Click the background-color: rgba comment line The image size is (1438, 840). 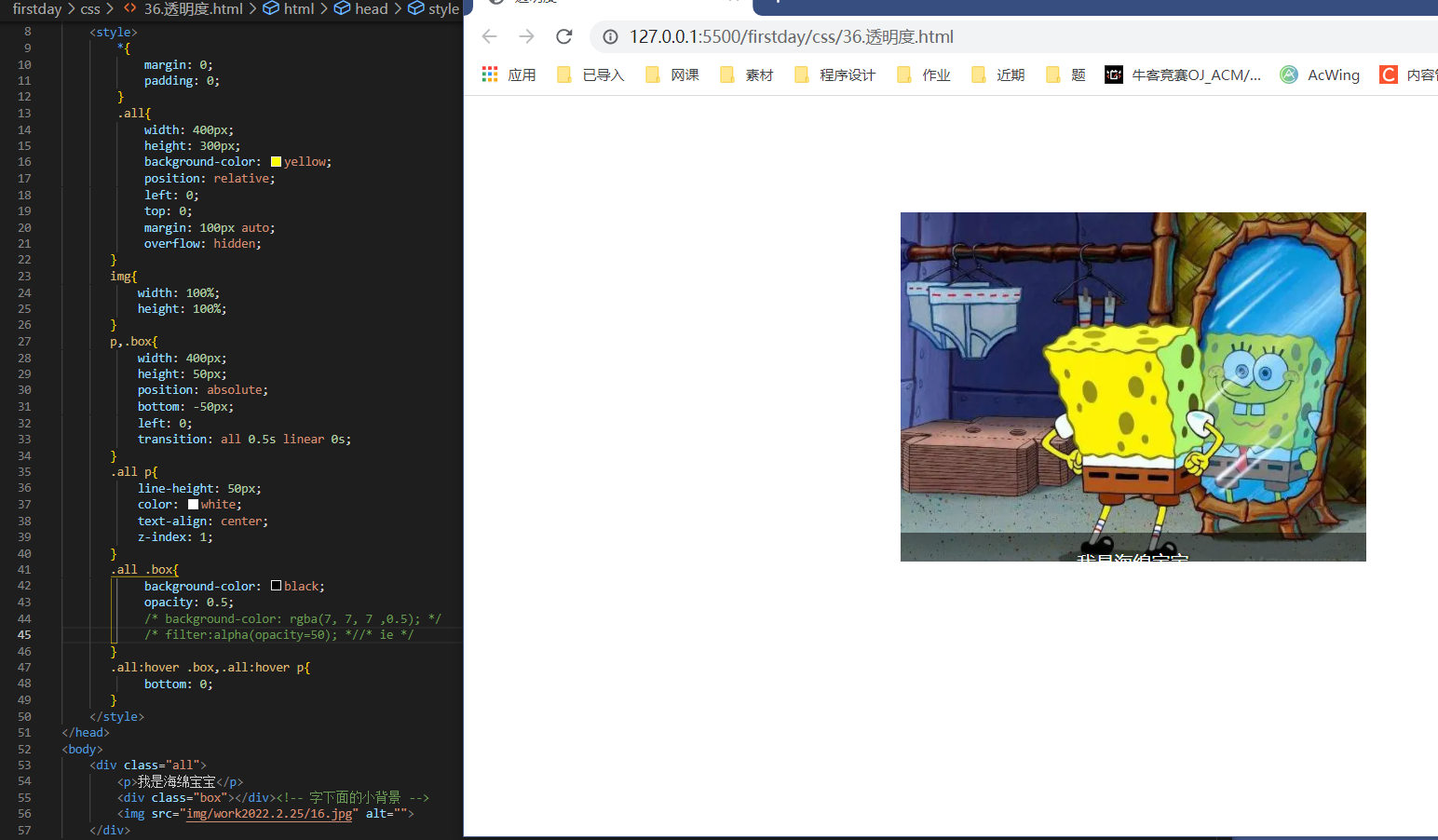292,619
